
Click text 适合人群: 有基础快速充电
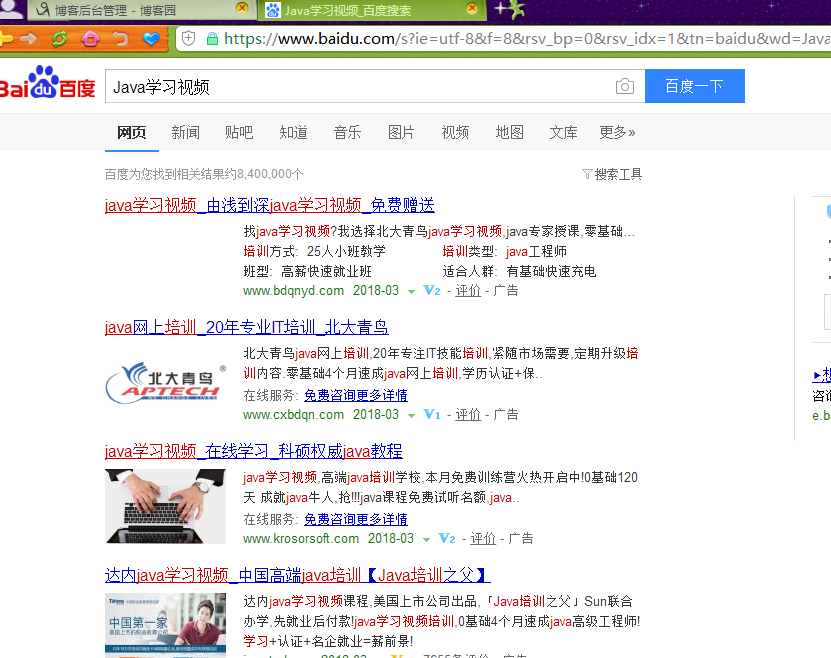pyautogui.click(x=519, y=271)
